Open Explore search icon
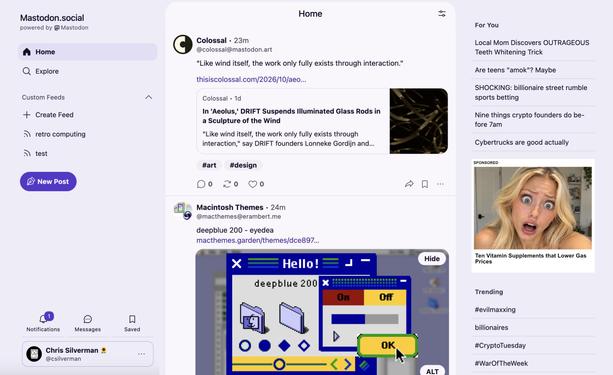 pos(27,71)
